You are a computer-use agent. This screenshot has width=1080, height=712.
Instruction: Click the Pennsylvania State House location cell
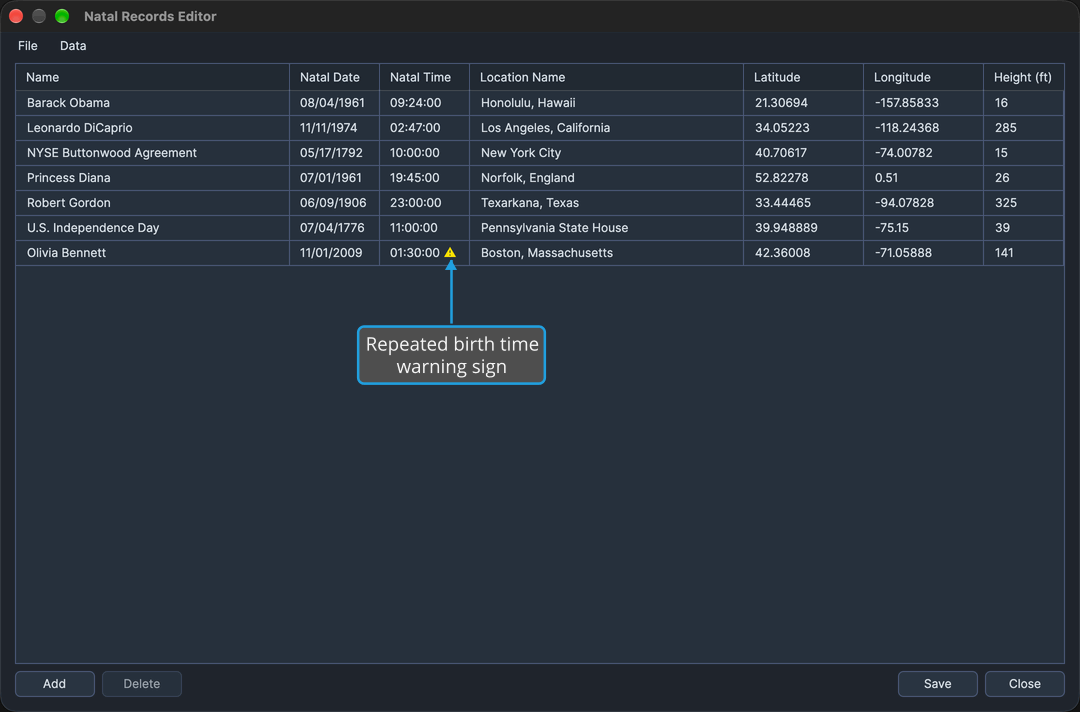coord(607,228)
